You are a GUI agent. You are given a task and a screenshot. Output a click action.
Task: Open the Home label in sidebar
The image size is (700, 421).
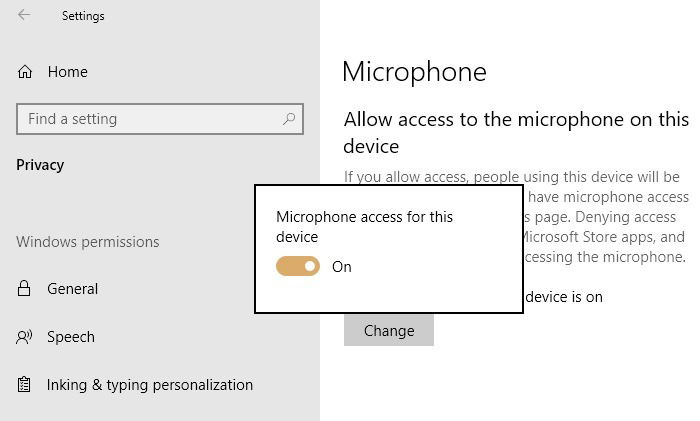tap(68, 72)
